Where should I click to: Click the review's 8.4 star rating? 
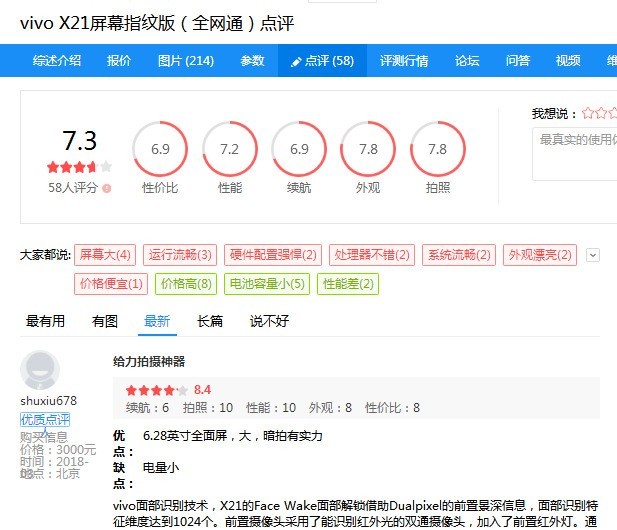[x=156, y=390]
